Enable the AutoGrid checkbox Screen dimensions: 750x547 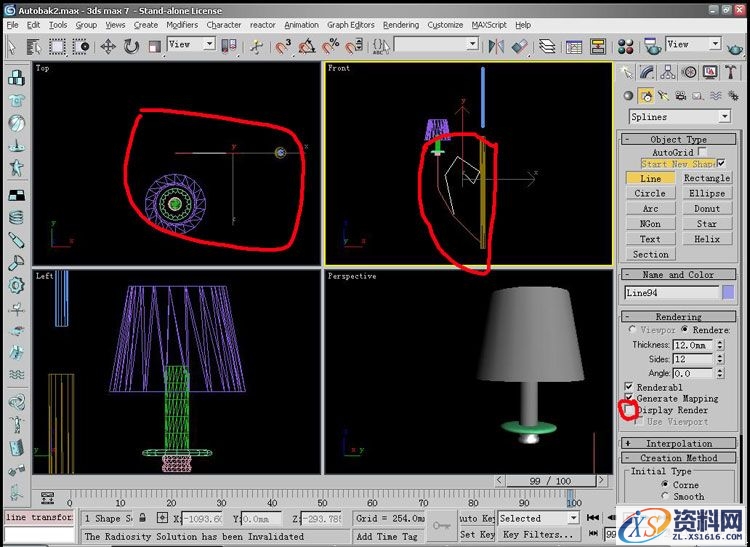click(x=702, y=152)
